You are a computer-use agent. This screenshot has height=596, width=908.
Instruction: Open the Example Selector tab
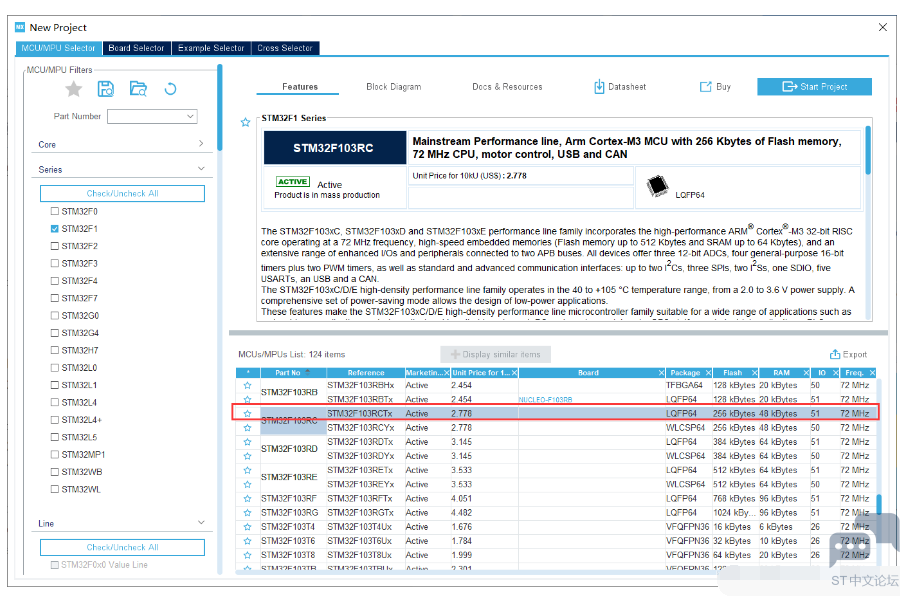coord(211,48)
